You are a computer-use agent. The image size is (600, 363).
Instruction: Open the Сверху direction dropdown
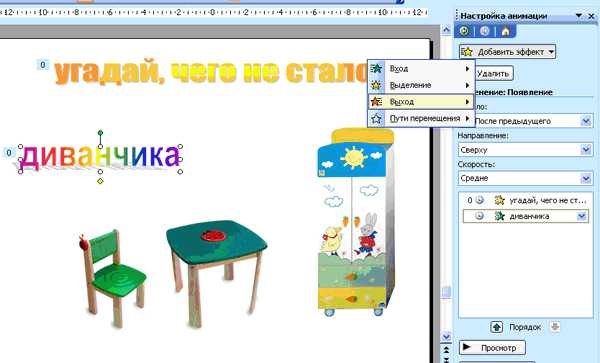tap(586, 150)
